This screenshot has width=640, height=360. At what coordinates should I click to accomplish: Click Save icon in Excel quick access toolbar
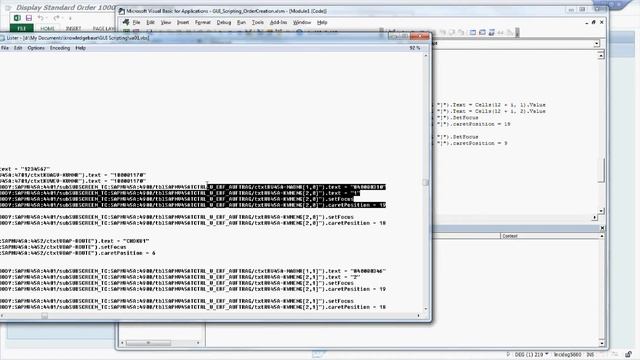point(29,18)
